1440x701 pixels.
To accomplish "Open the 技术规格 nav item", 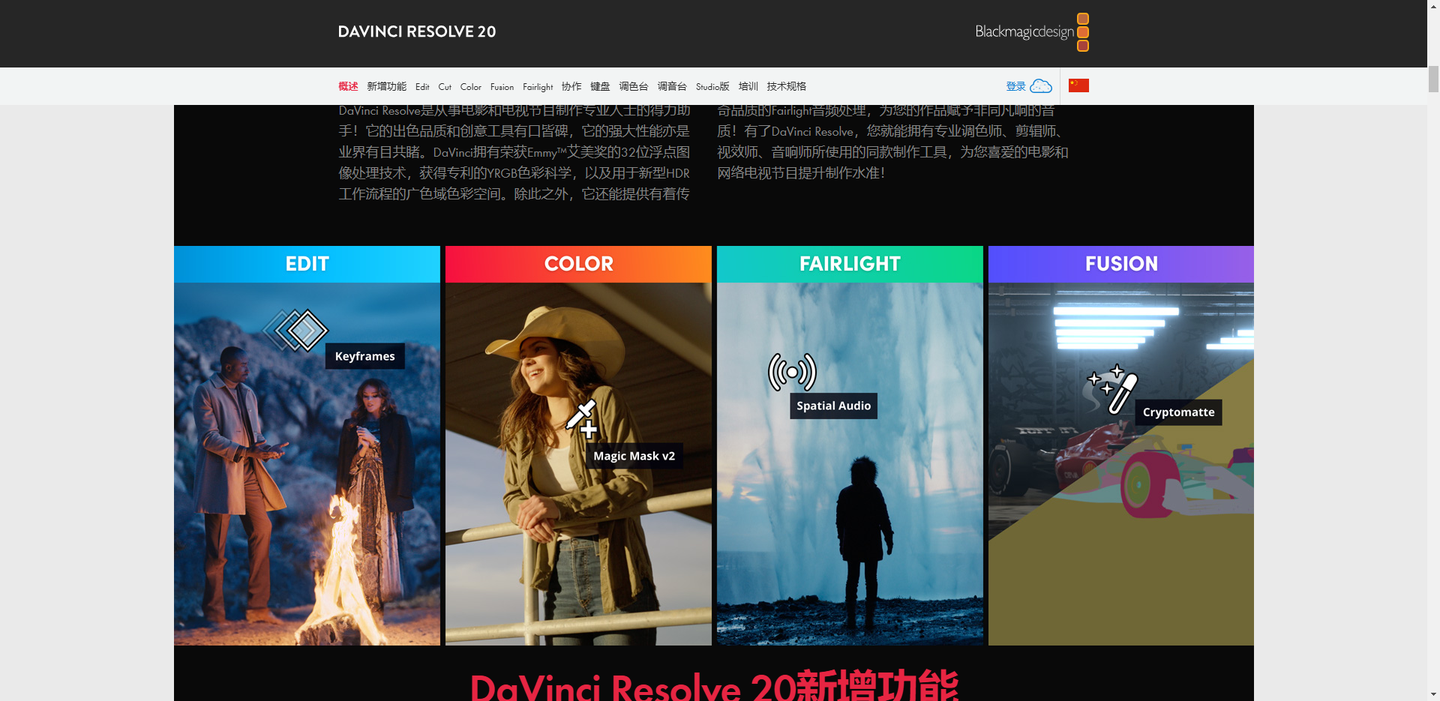I will [787, 87].
